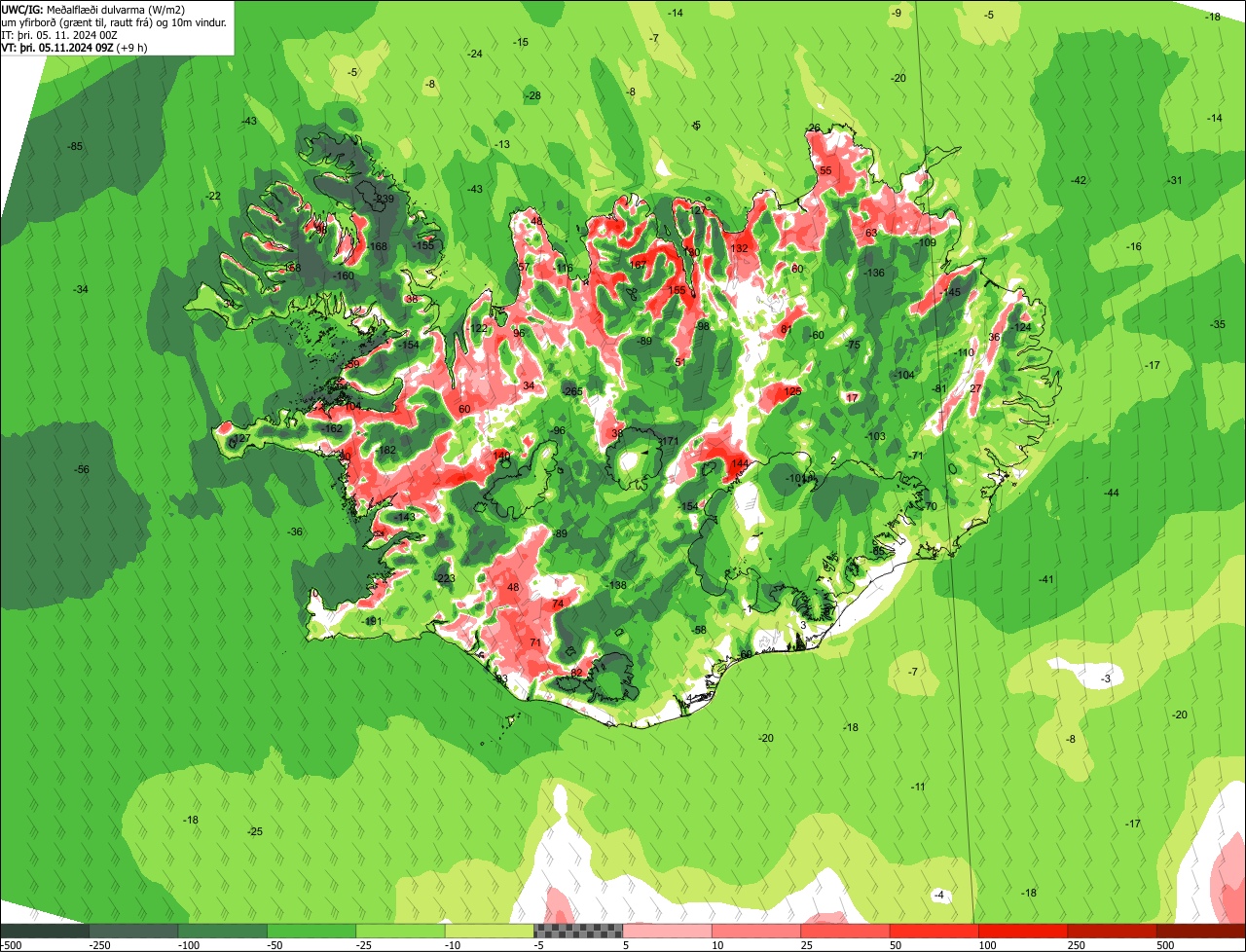The width and height of the screenshot is (1246, 952).
Task: Click the "IT: þri. 05. 11. 2024 00Z" line
Action: pos(60,34)
